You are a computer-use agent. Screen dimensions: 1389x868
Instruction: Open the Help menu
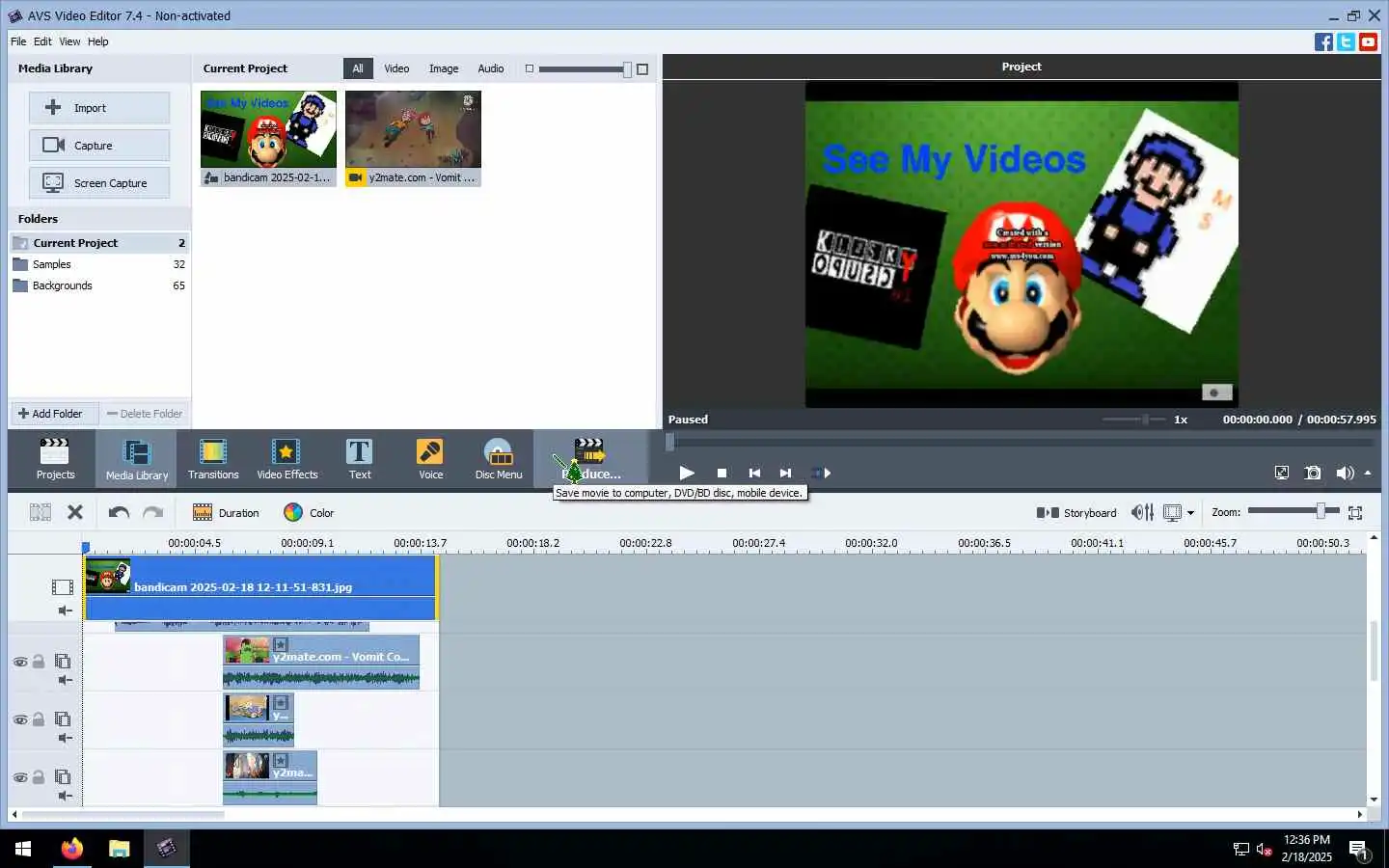[97, 41]
